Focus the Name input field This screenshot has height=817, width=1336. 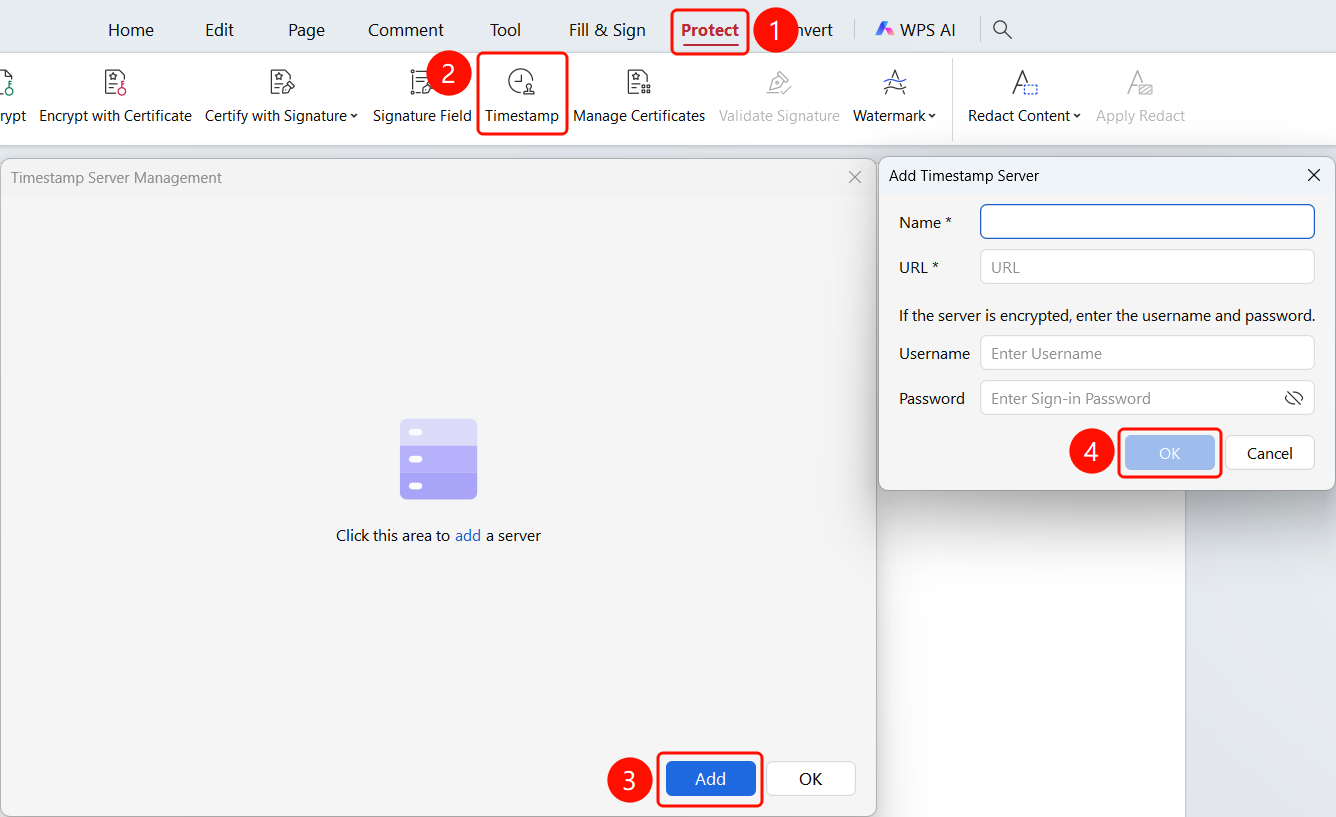coord(1147,222)
